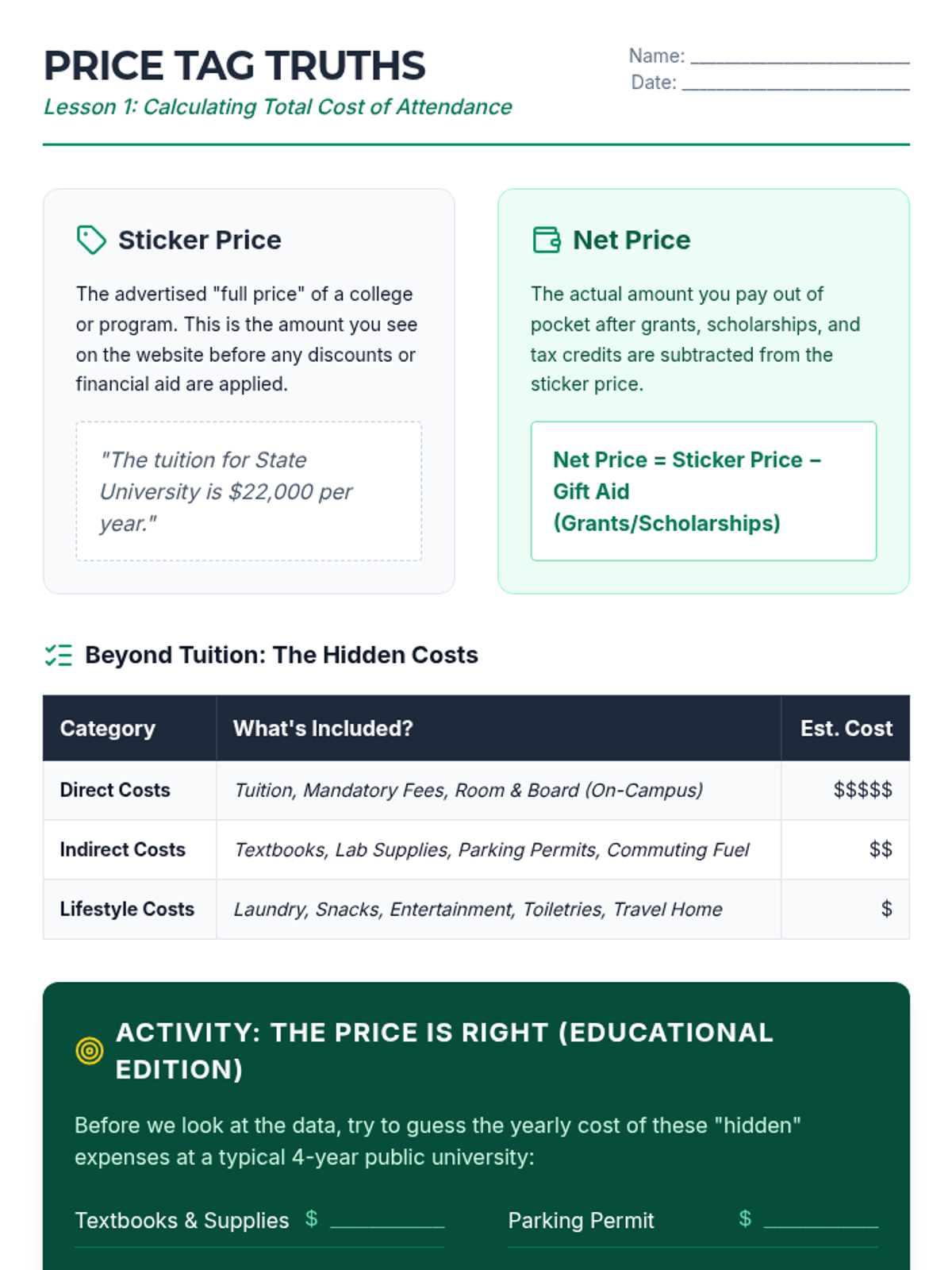Select the Direct Costs row label

tap(115, 790)
